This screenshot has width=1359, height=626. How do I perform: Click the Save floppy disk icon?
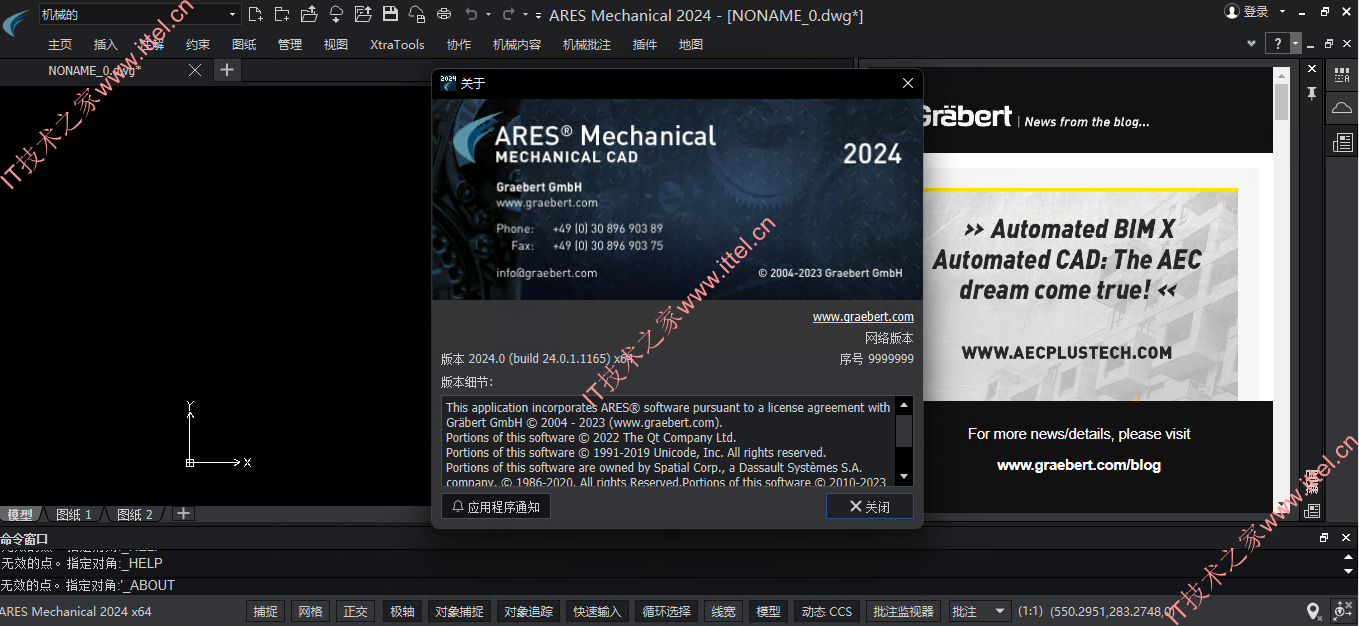390,14
